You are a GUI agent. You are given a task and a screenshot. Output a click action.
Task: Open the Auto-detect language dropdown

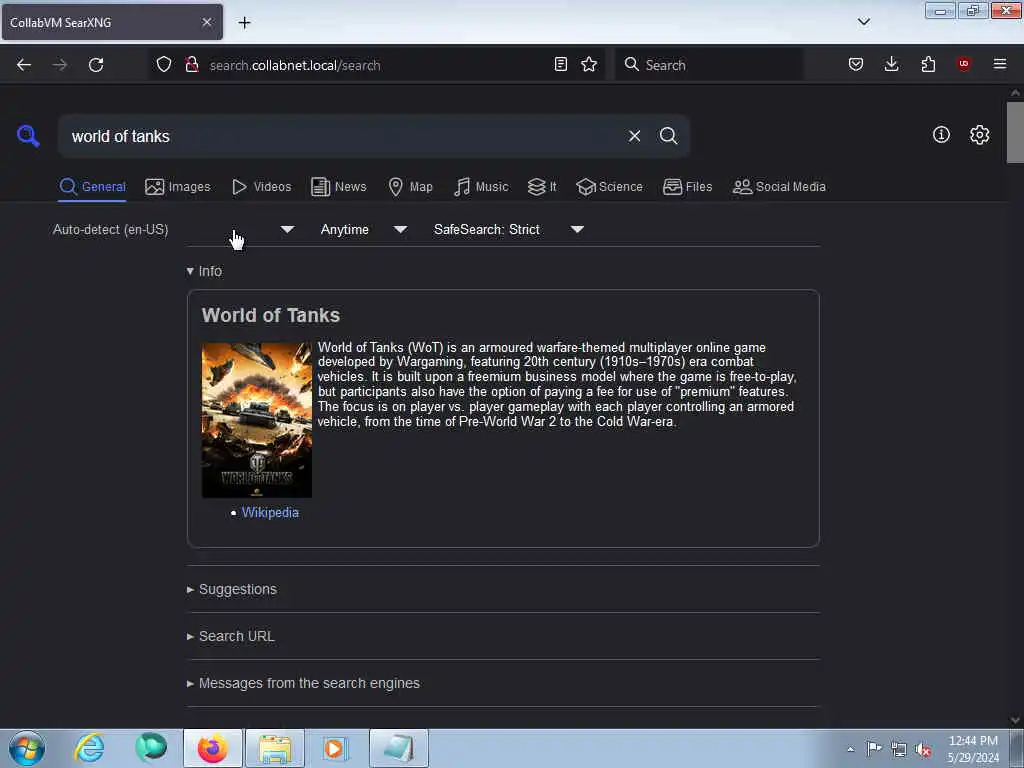point(173,229)
